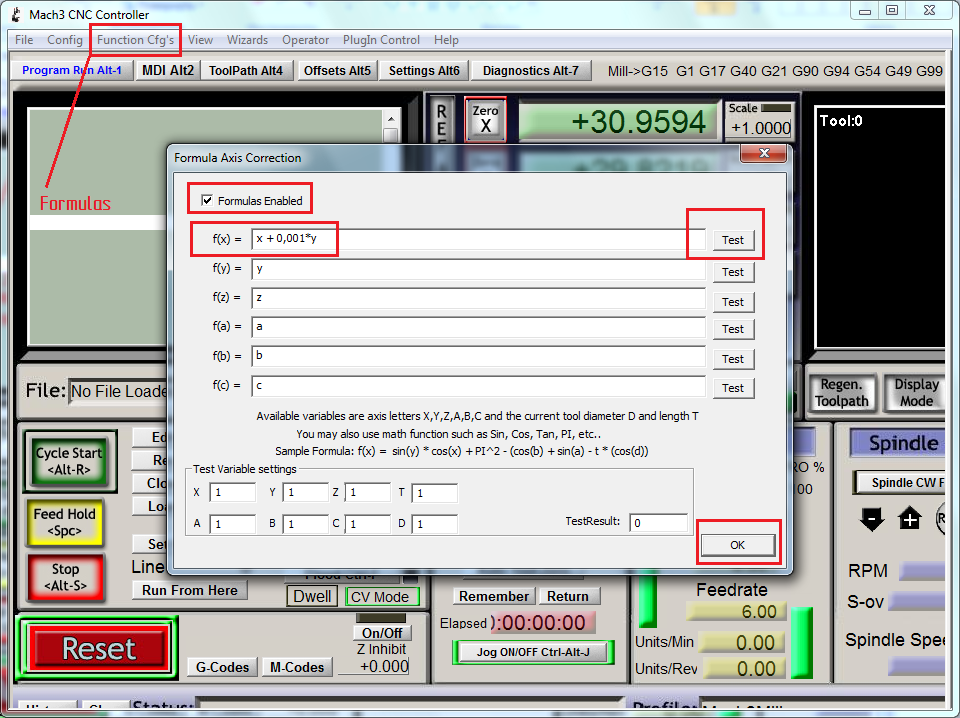The image size is (960, 718).
Task: Click the X axis DRO value +30.9594
Action: click(618, 121)
